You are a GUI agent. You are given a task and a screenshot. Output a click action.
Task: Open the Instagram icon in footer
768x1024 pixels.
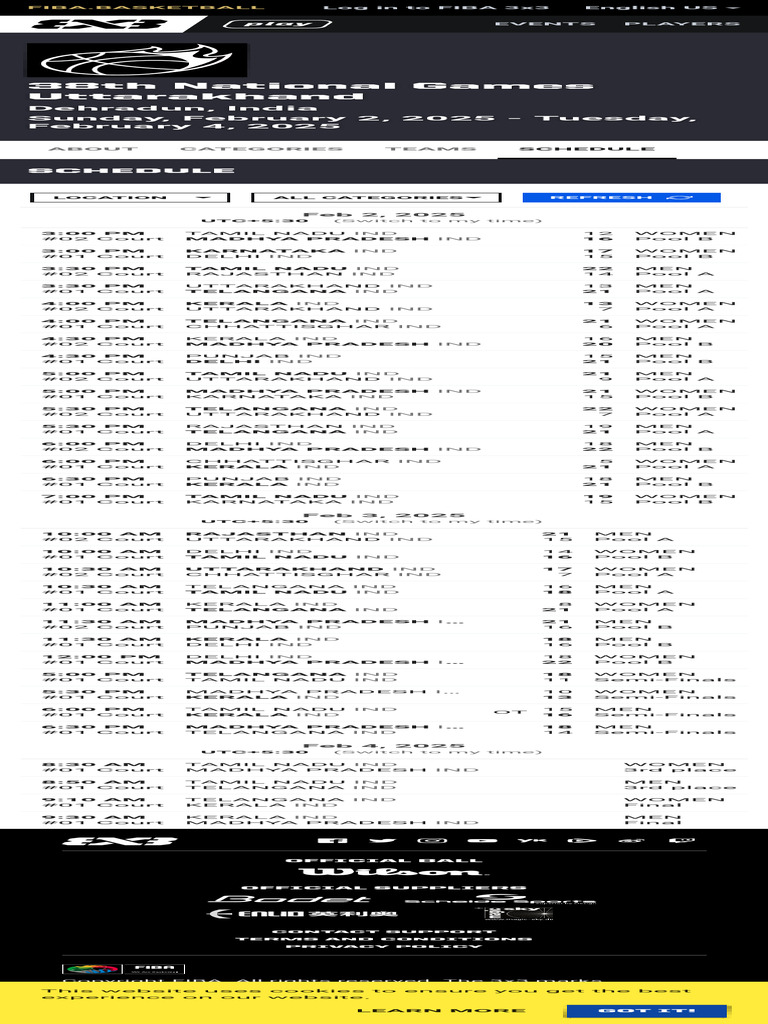tap(432, 840)
